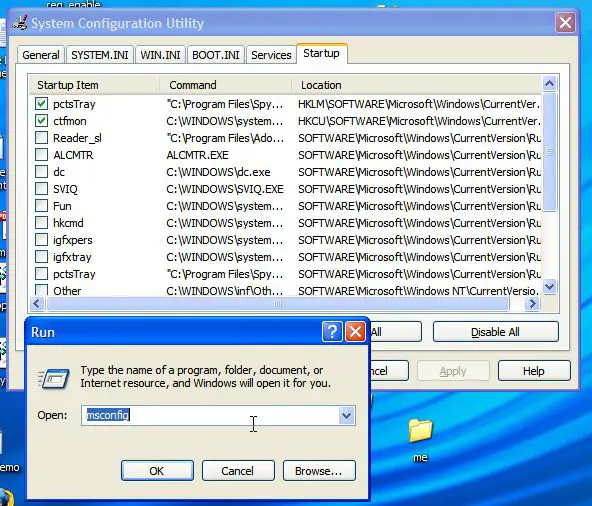This screenshot has height=506, width=592.
Task: Enable the igfxtray startup item
Action: [41, 256]
